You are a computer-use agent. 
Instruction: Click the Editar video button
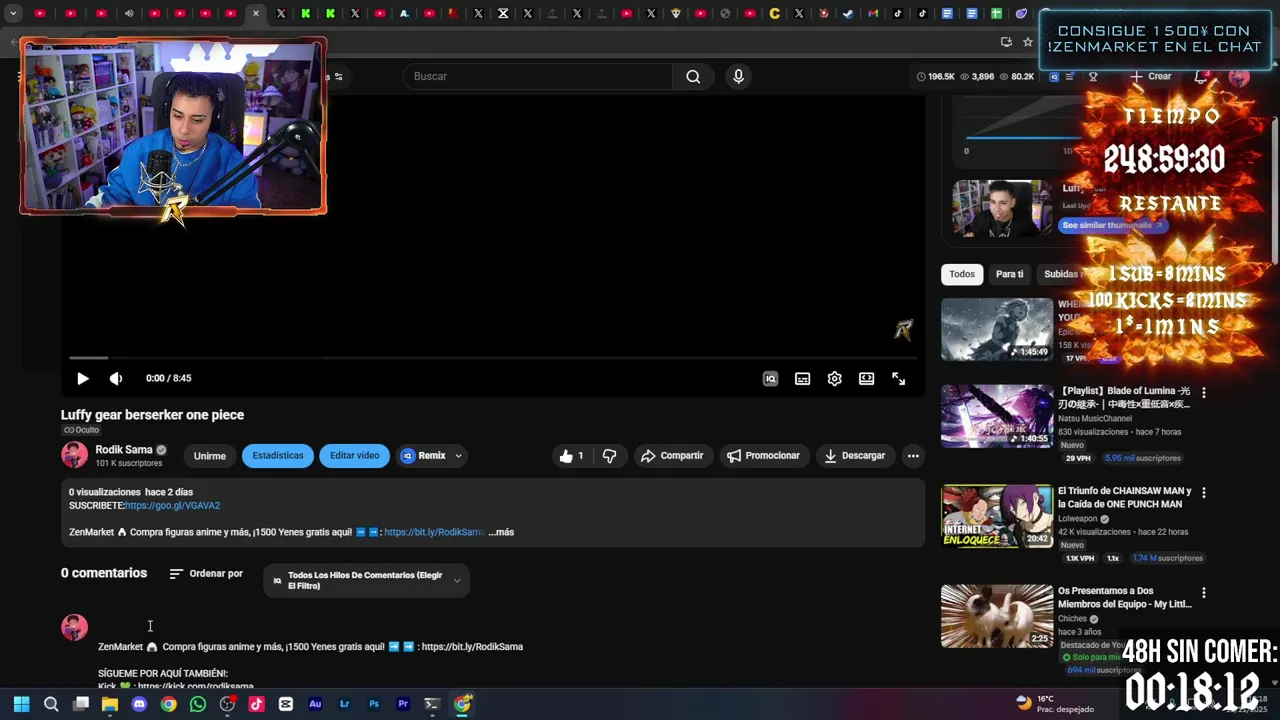tap(354, 456)
